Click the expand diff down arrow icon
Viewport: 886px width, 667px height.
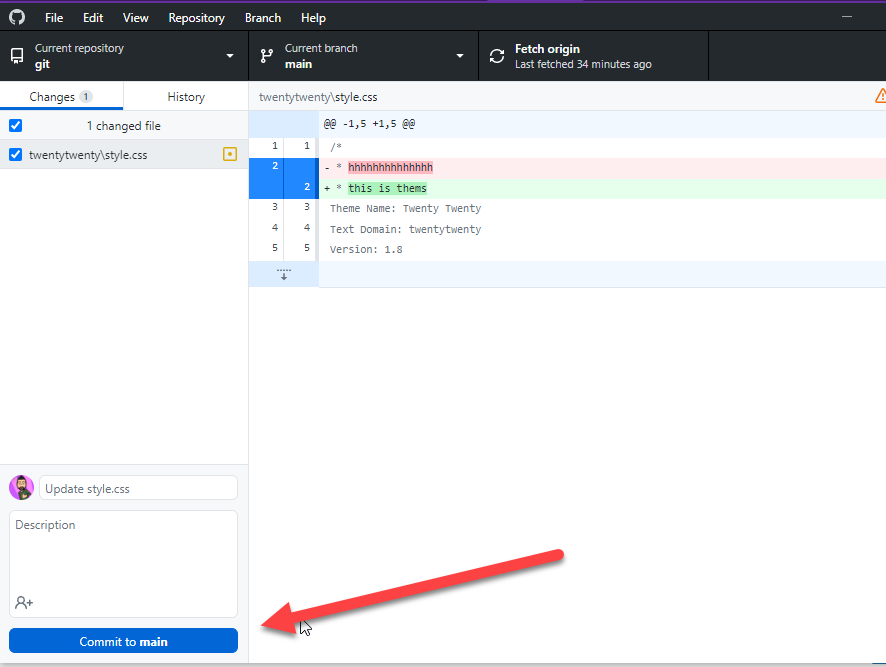pyautogui.click(x=284, y=274)
